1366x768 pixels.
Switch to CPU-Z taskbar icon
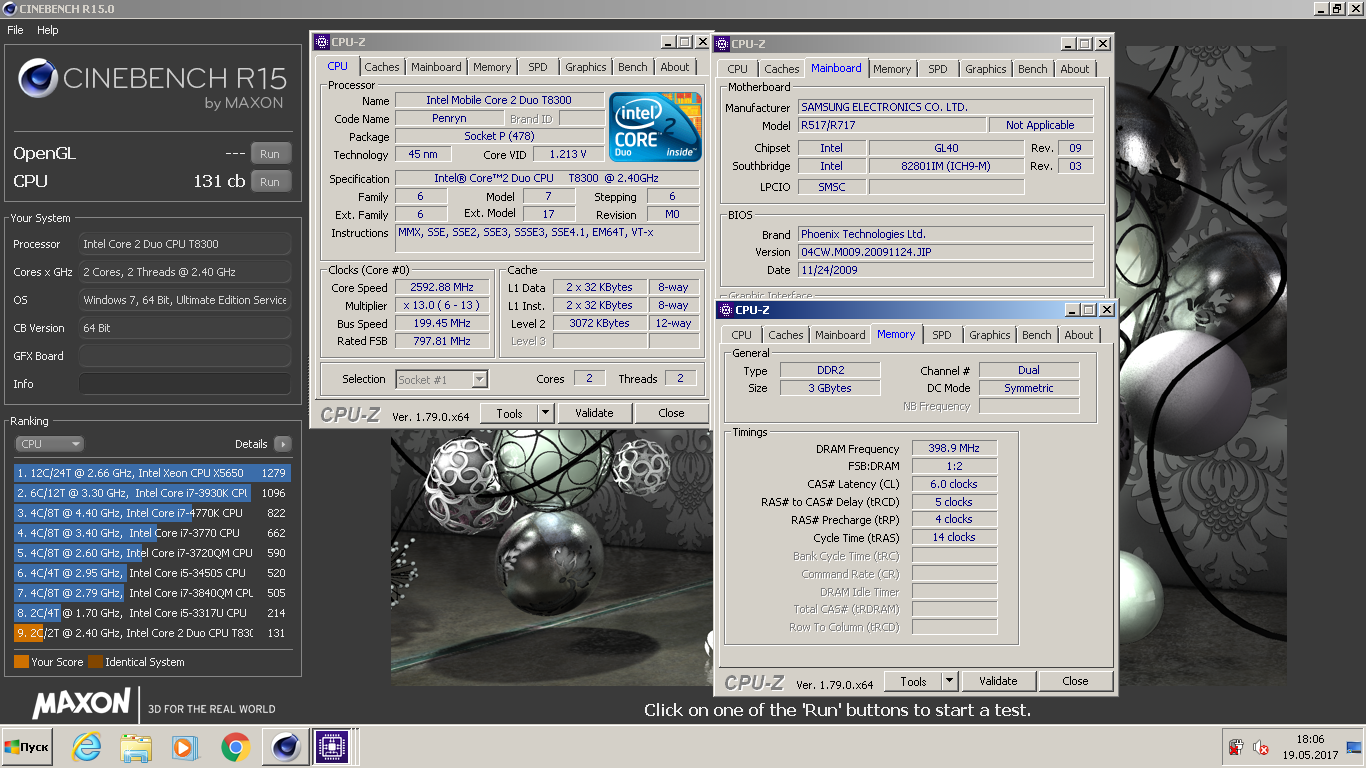(331, 747)
